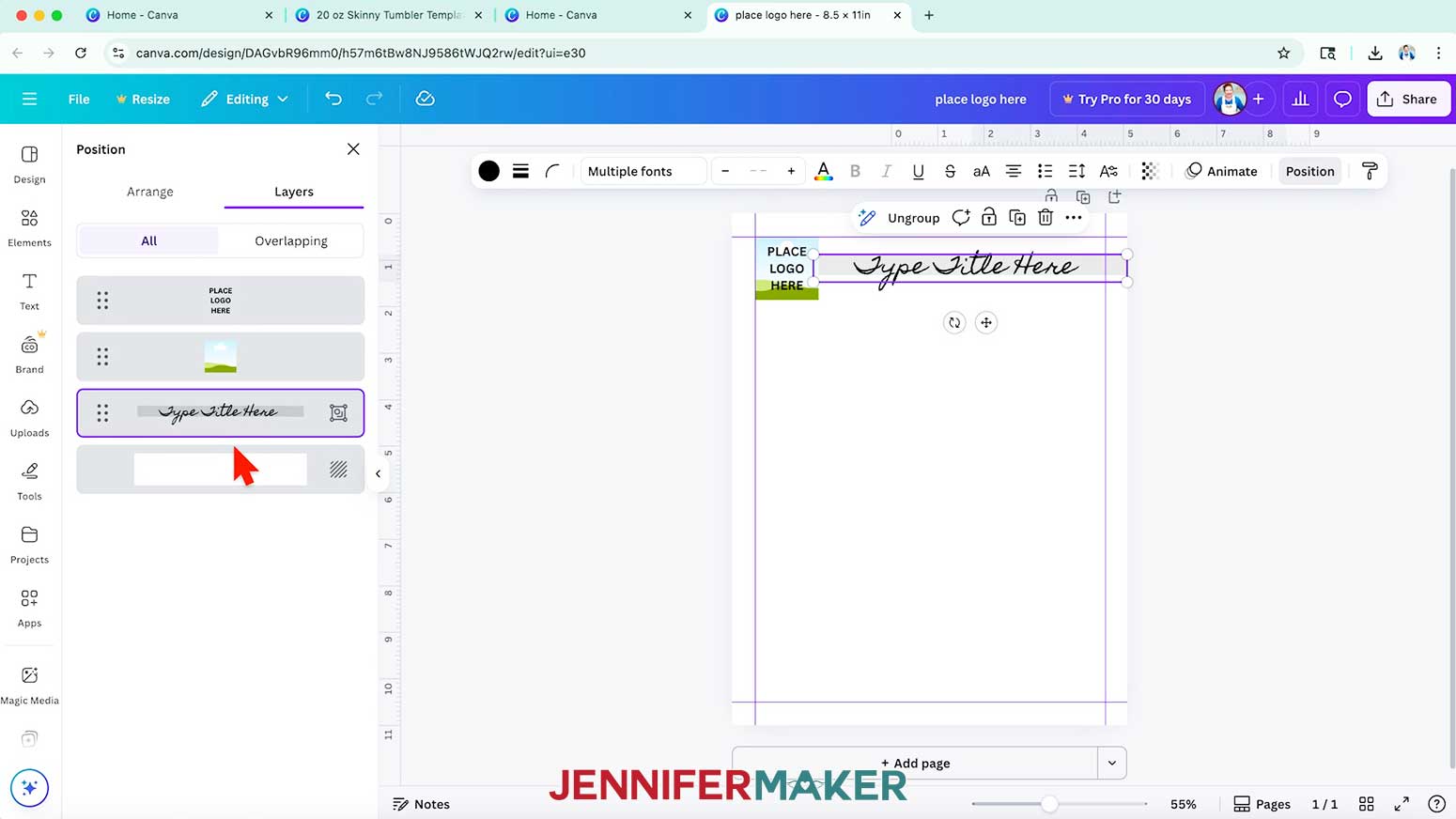Open the Brand sidebar panel
The width and height of the screenshot is (1456, 819).
pyautogui.click(x=29, y=355)
